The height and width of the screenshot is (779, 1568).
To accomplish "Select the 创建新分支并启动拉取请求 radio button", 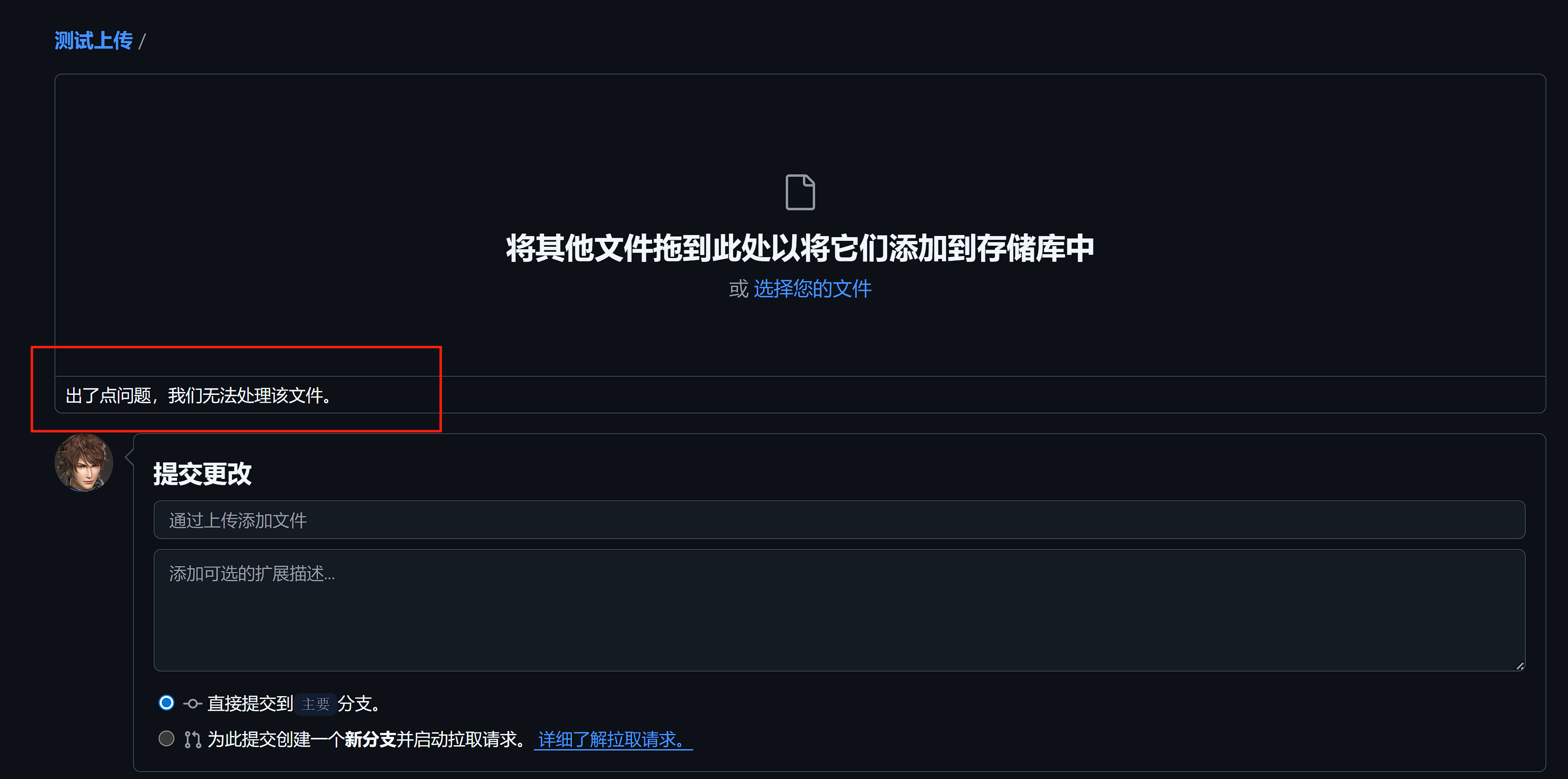I will [166, 739].
